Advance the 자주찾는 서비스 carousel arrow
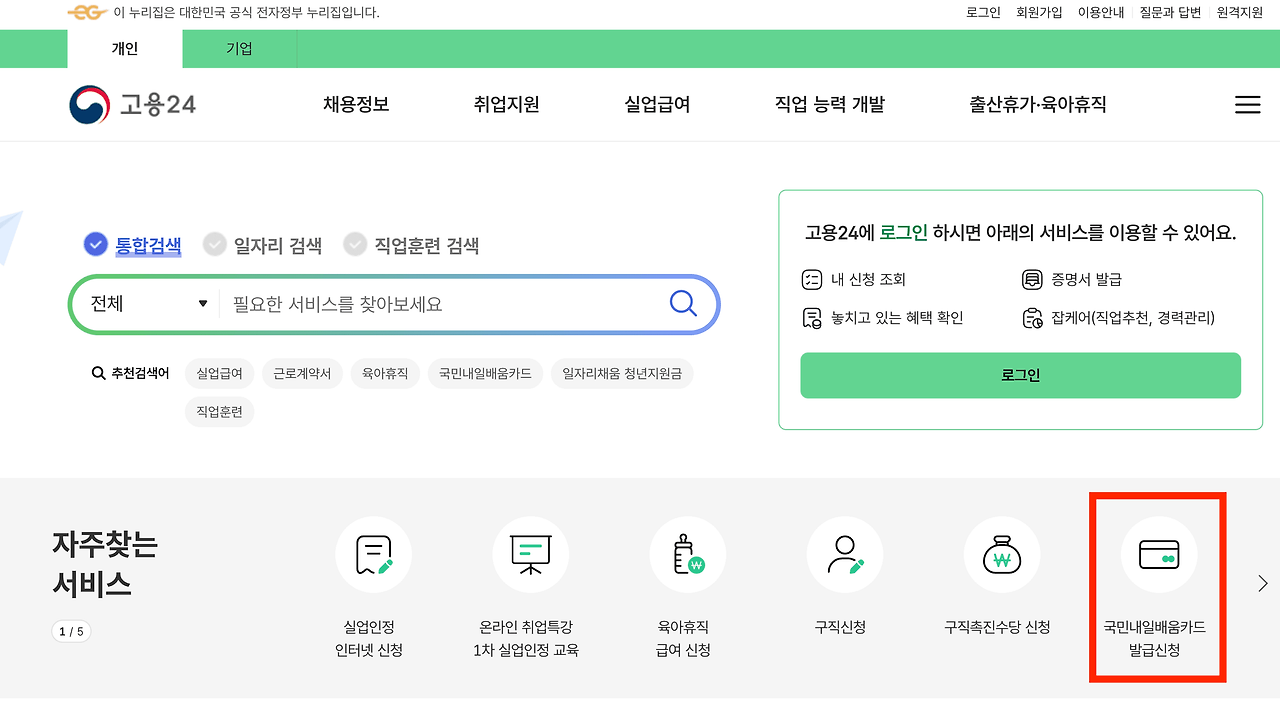Image resolution: width=1280 pixels, height=704 pixels. coord(1261,583)
